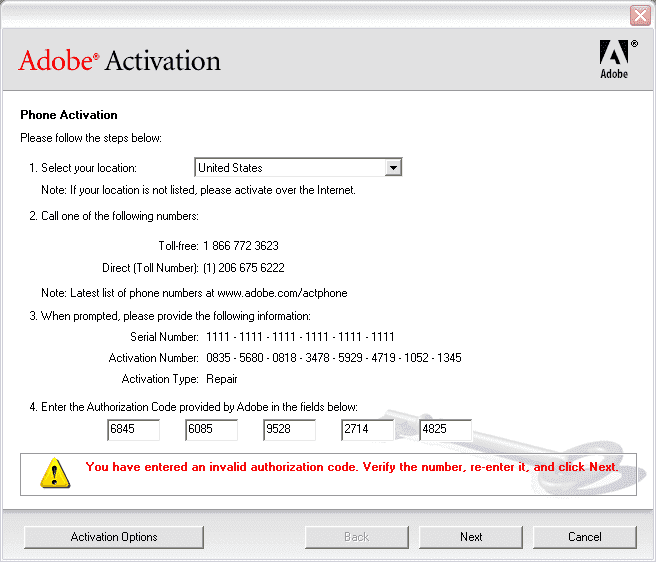Click the yellow warning triangle icon
The width and height of the screenshot is (656, 562).
click(x=55, y=473)
